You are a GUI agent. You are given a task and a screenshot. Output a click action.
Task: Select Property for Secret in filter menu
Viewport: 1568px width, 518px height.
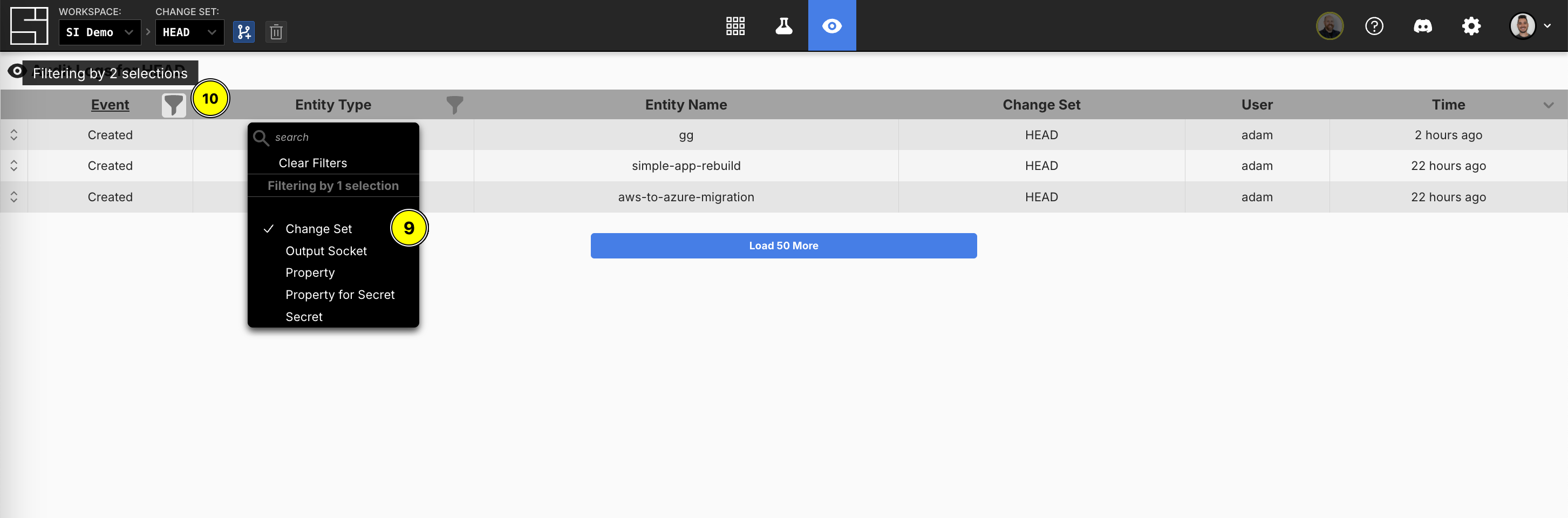(339, 294)
